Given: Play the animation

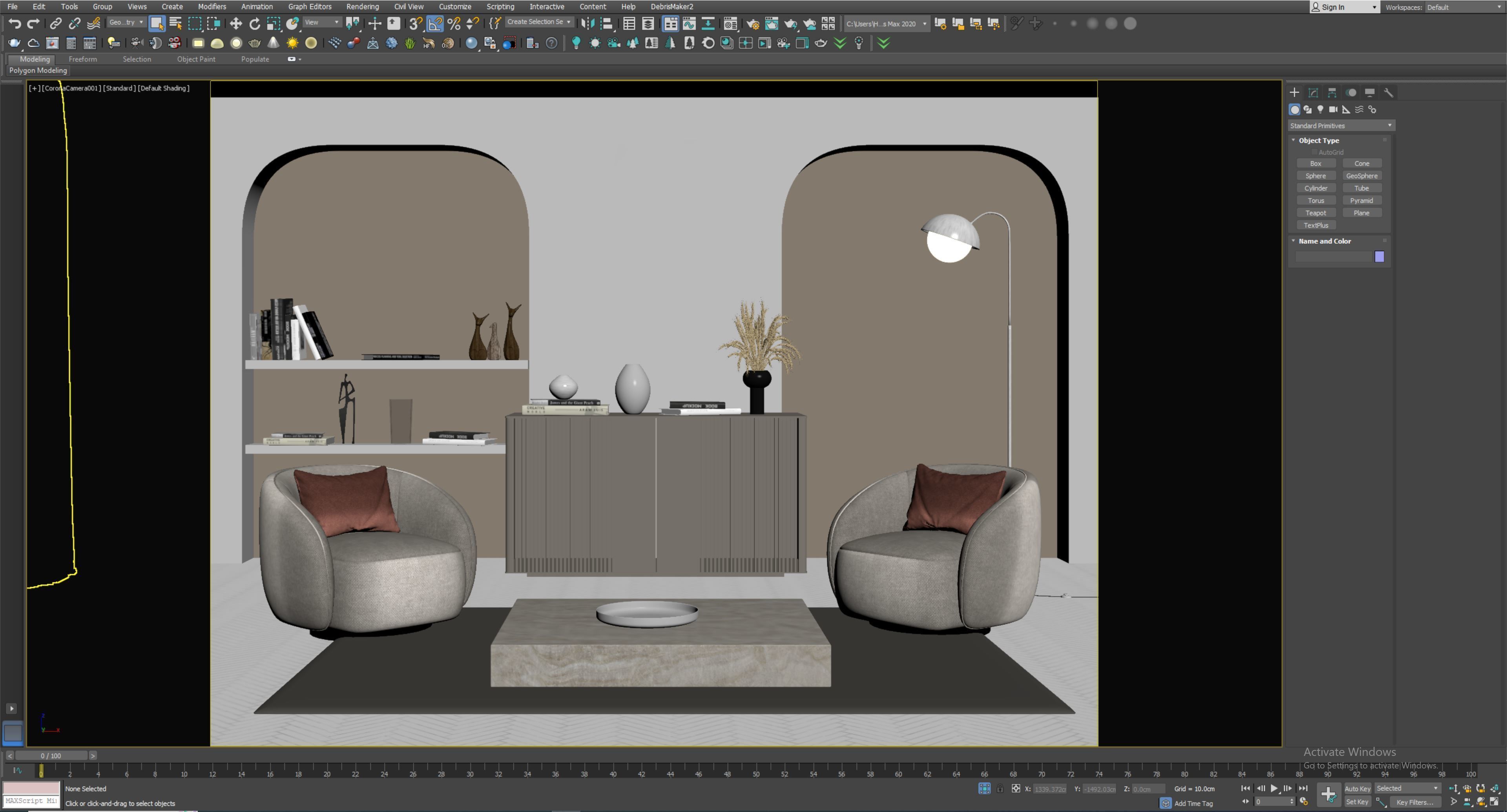Looking at the screenshot, I should (1274, 788).
